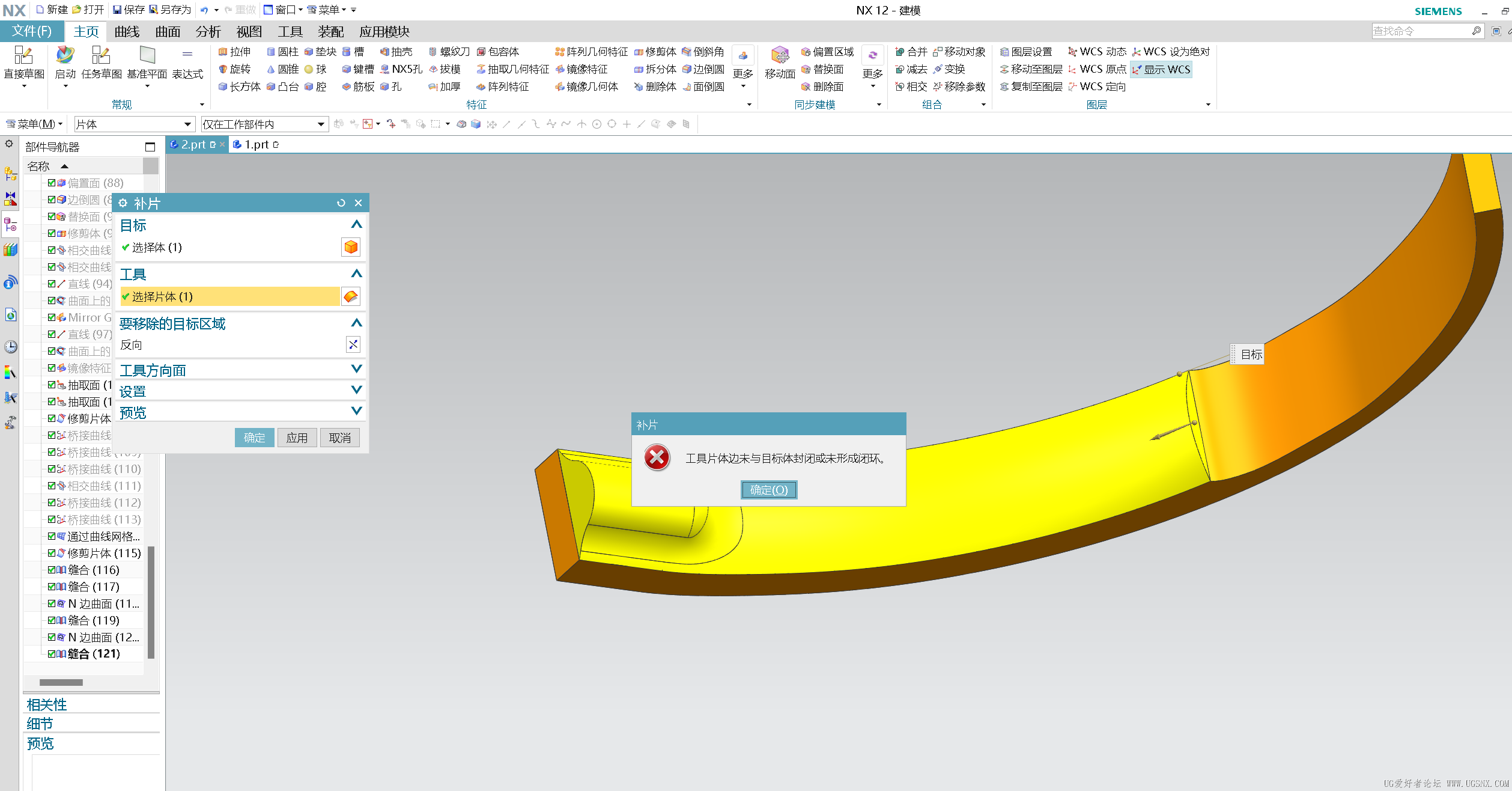The image size is (1512, 791).
Task: Switch to the 曲面 ribbon tab
Action: pos(168,31)
